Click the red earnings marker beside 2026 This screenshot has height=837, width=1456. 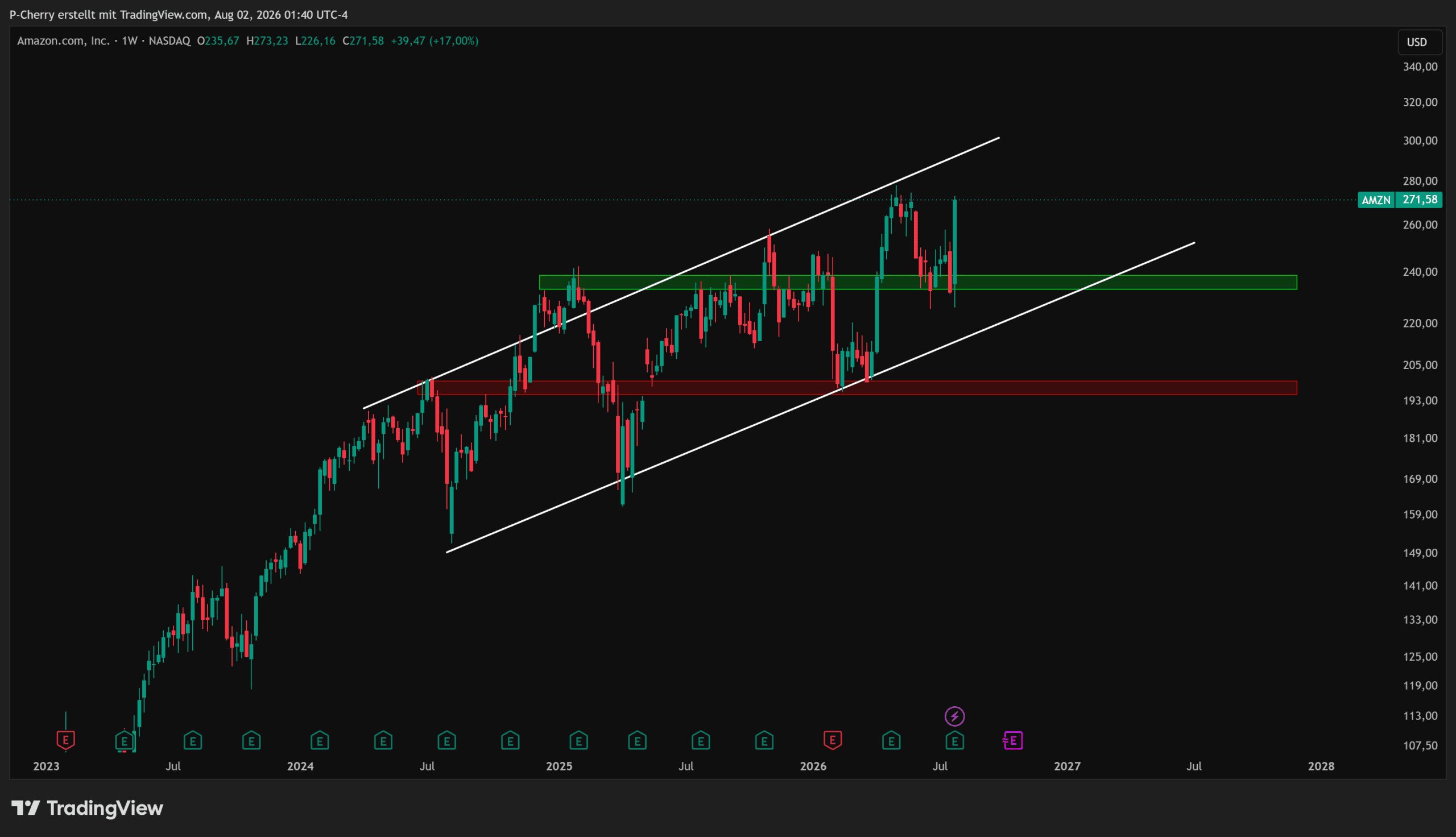[x=832, y=740]
